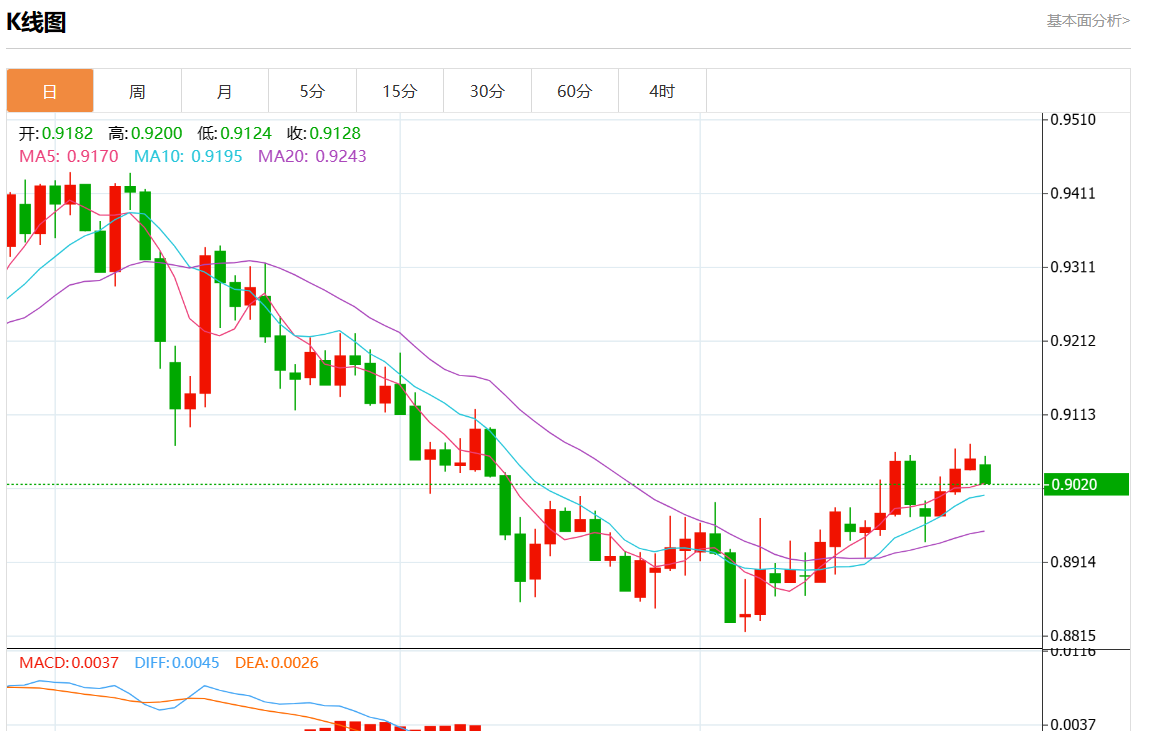
Task: Click the MA5: 0.9170 indicator label
Action: click(x=69, y=156)
